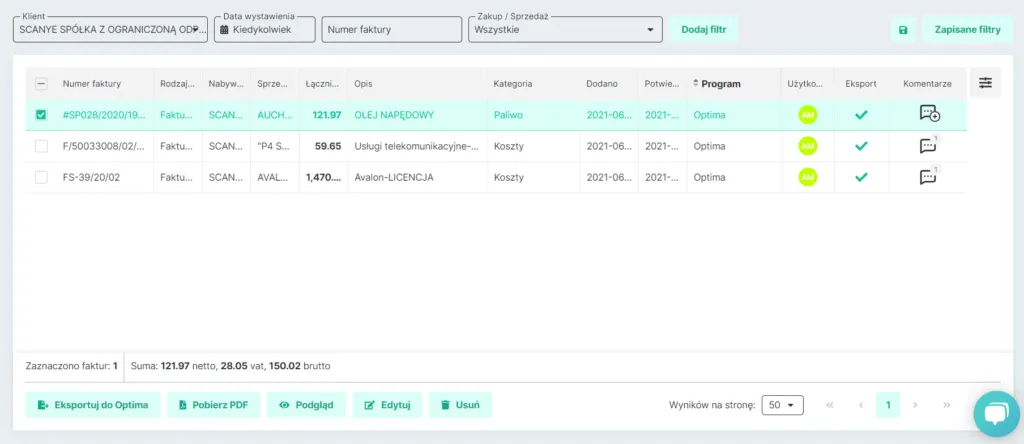The width and height of the screenshot is (1024, 444).
Task: Click the Numer faktury filter field
Action: pos(392,29)
